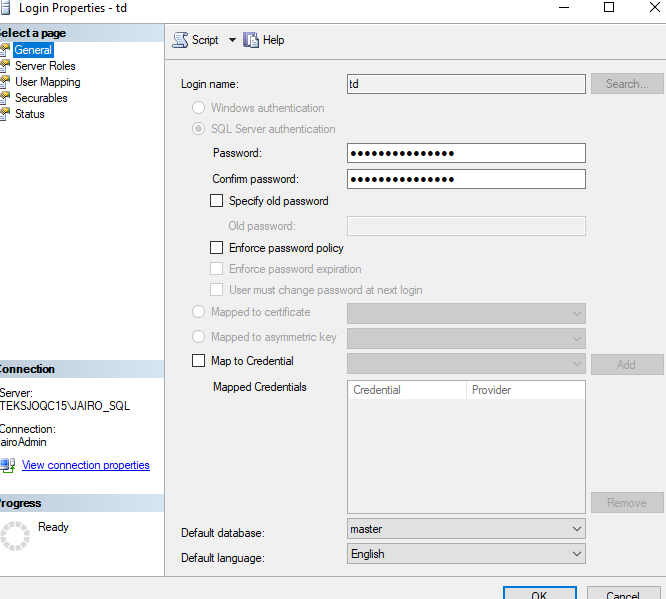Click the Login Properties window title icon
This screenshot has width=666, height=599.
pos(5,8)
